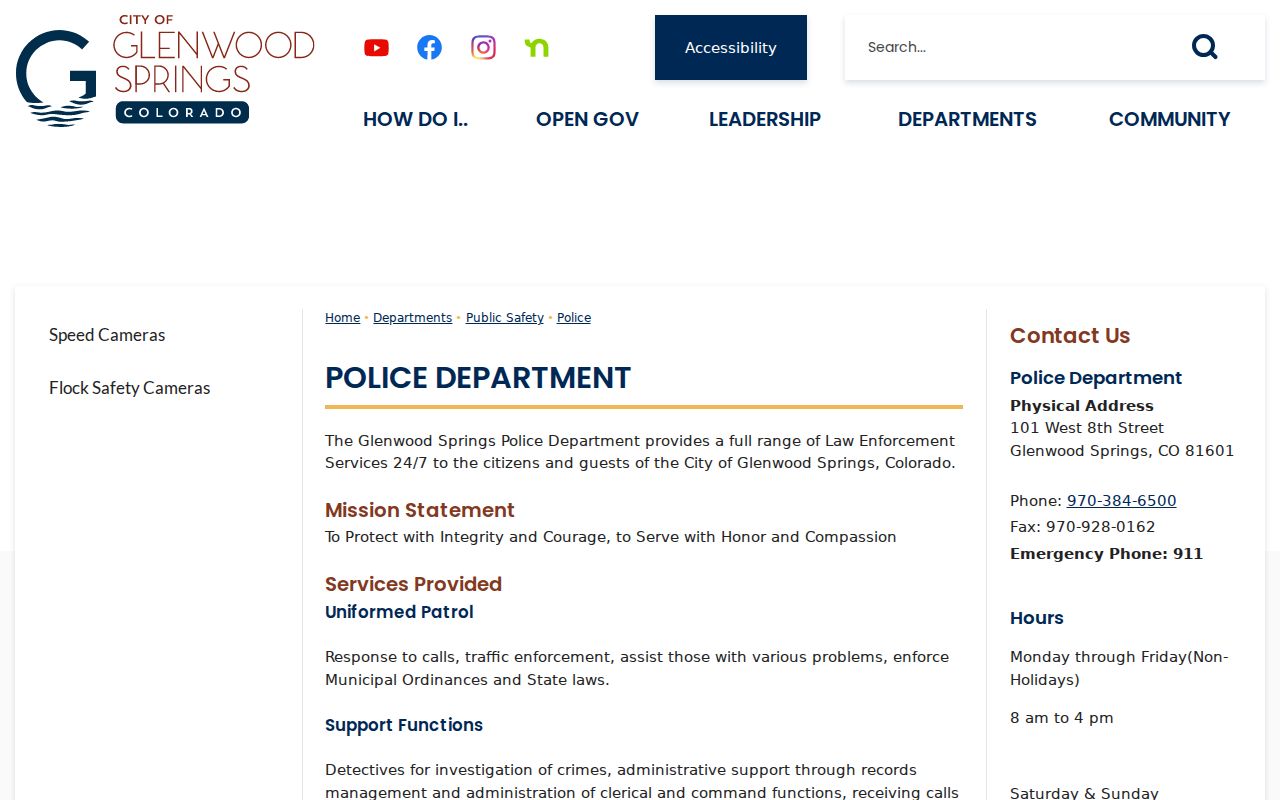The image size is (1280, 800).
Task: Open the Instagram profile icon
Action: pyautogui.click(x=483, y=47)
